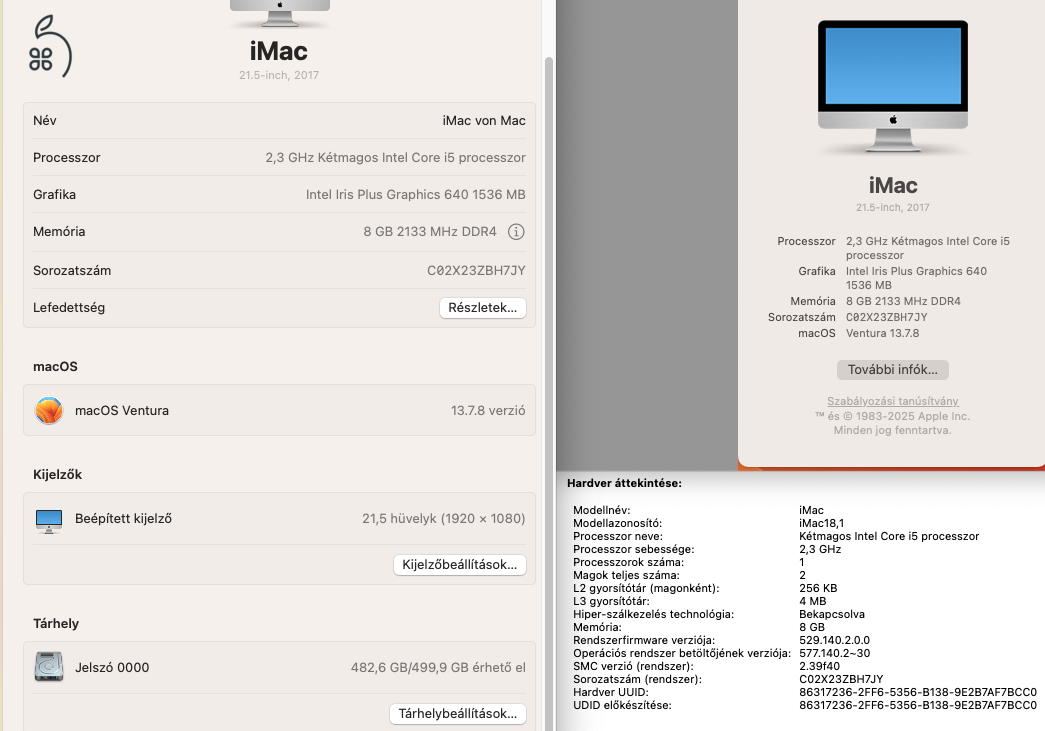Viewport: 1045px width, 731px height.
Task: Click the macOS Ventura app icon
Action: (48, 410)
